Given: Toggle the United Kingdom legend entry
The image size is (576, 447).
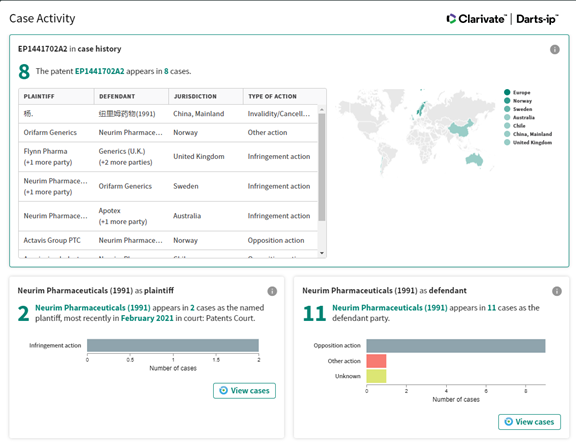Looking at the screenshot, I should [x=528, y=143].
